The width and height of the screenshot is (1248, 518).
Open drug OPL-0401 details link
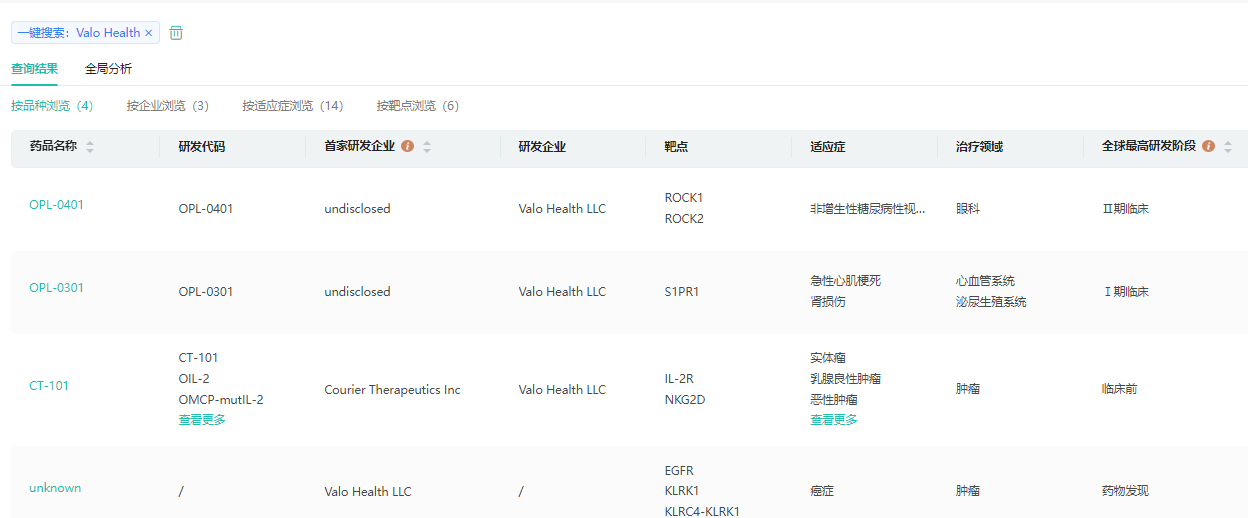pyautogui.click(x=56, y=205)
